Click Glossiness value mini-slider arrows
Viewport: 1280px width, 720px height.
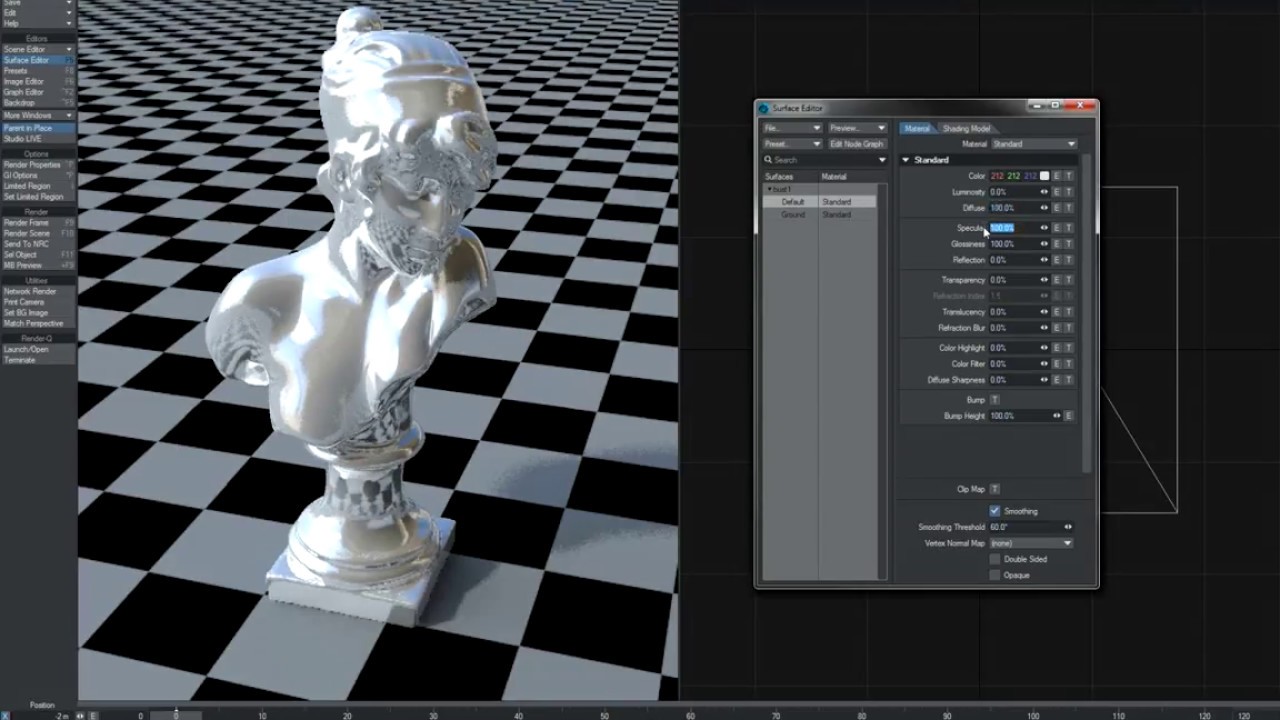click(x=1044, y=244)
